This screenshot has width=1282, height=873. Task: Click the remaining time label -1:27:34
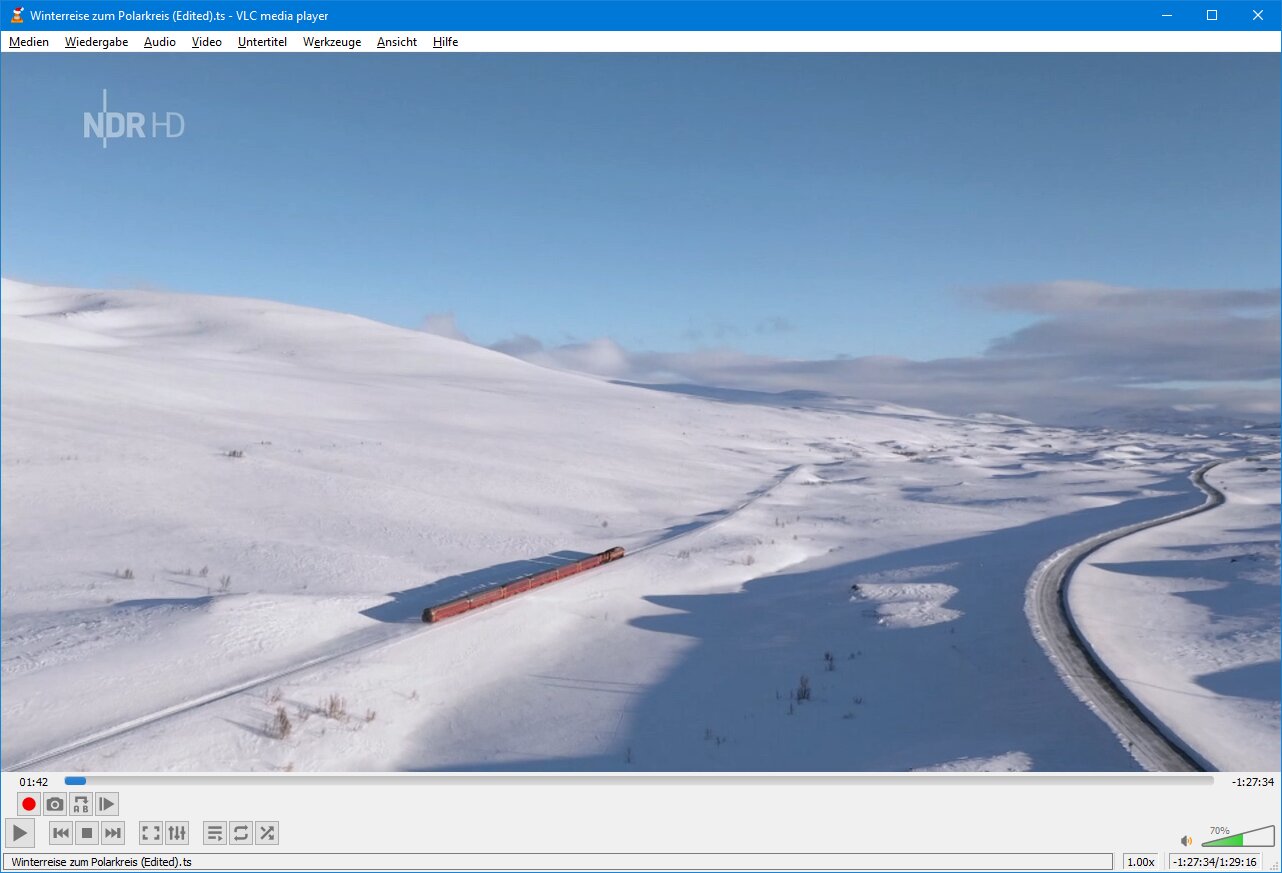point(1252,782)
